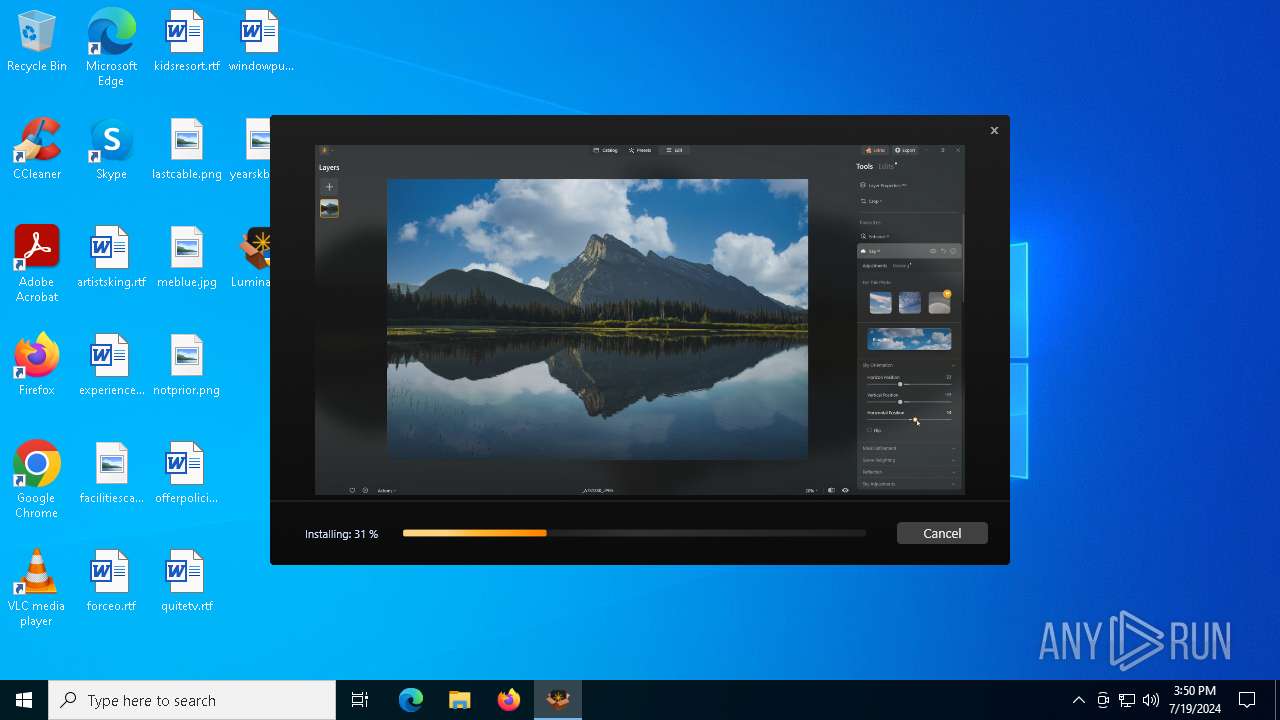Open Task View from the taskbar
Viewport: 1280px width, 720px height.
[360, 700]
